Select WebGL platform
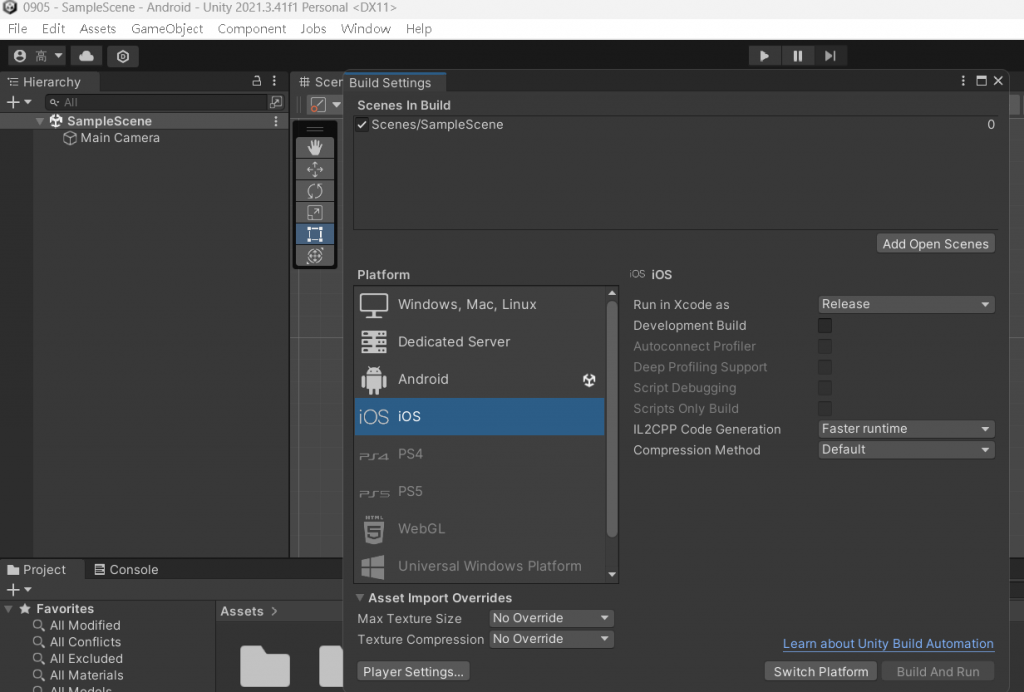The height and width of the screenshot is (692, 1024). (479, 529)
